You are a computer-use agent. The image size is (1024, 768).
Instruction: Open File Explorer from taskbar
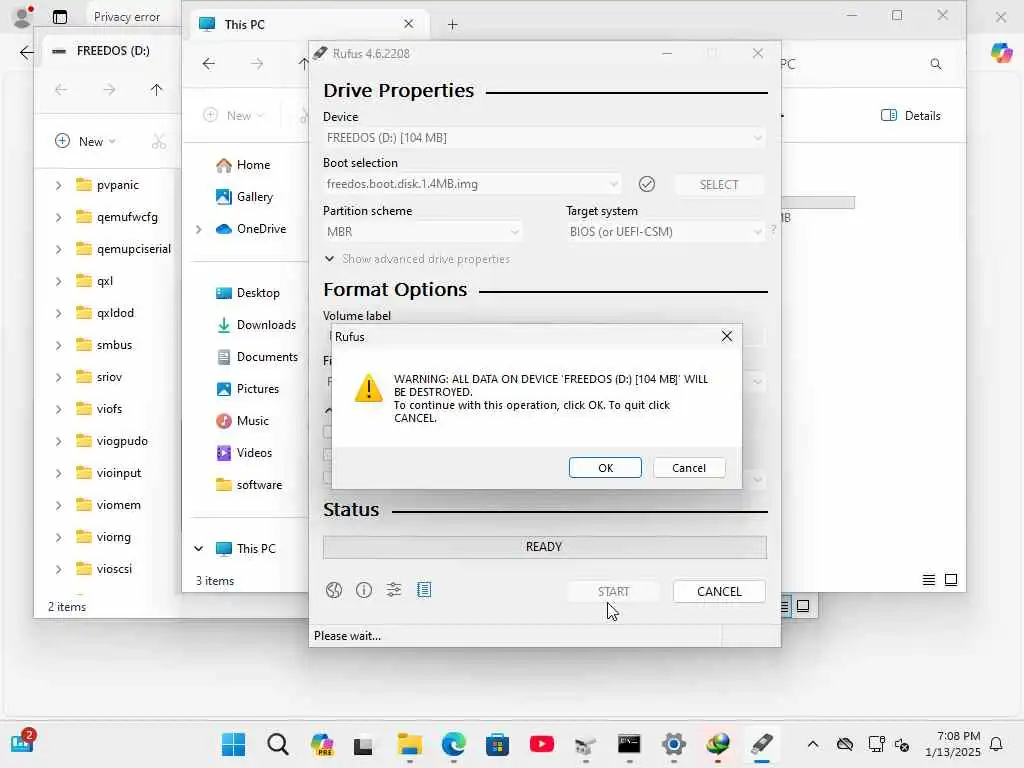(x=409, y=744)
